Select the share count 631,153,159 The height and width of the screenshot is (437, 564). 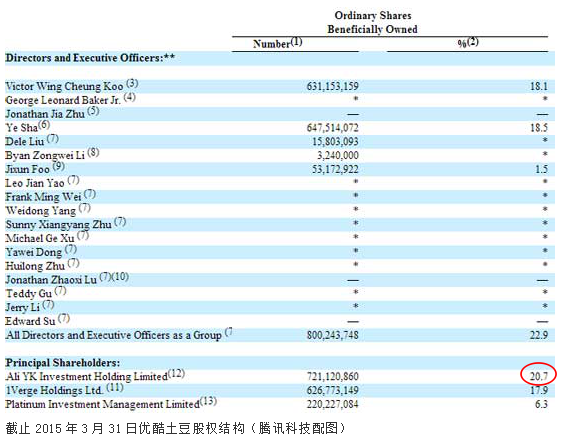pos(332,86)
